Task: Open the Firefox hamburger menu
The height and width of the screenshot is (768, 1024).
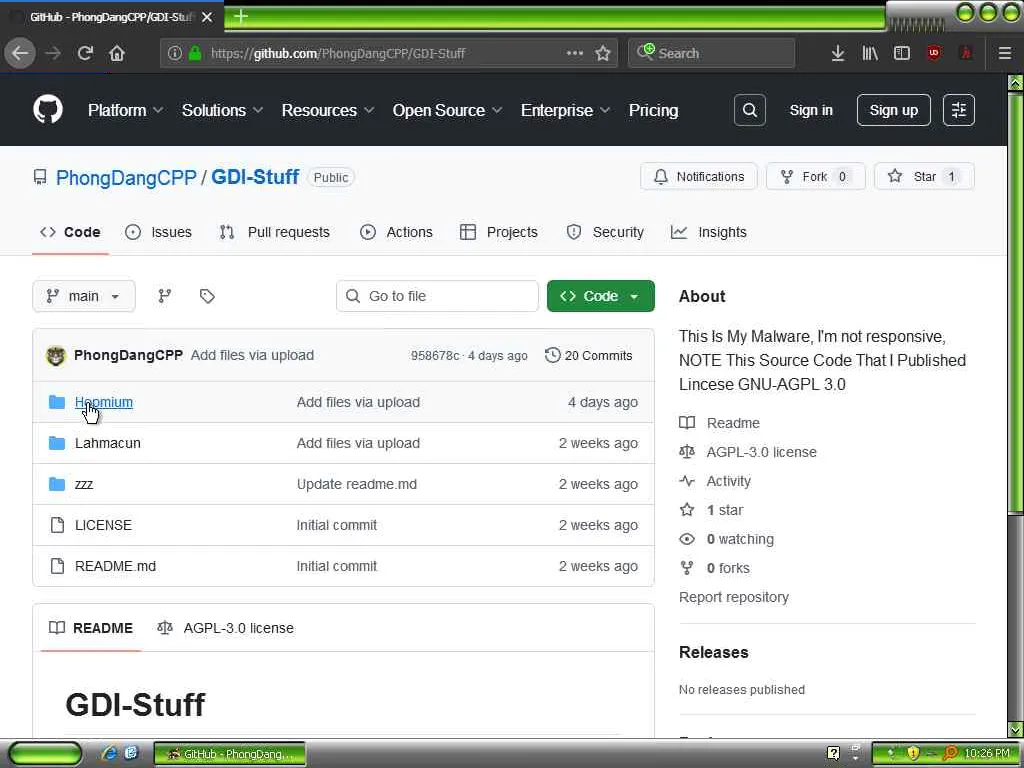Action: tap(1005, 53)
